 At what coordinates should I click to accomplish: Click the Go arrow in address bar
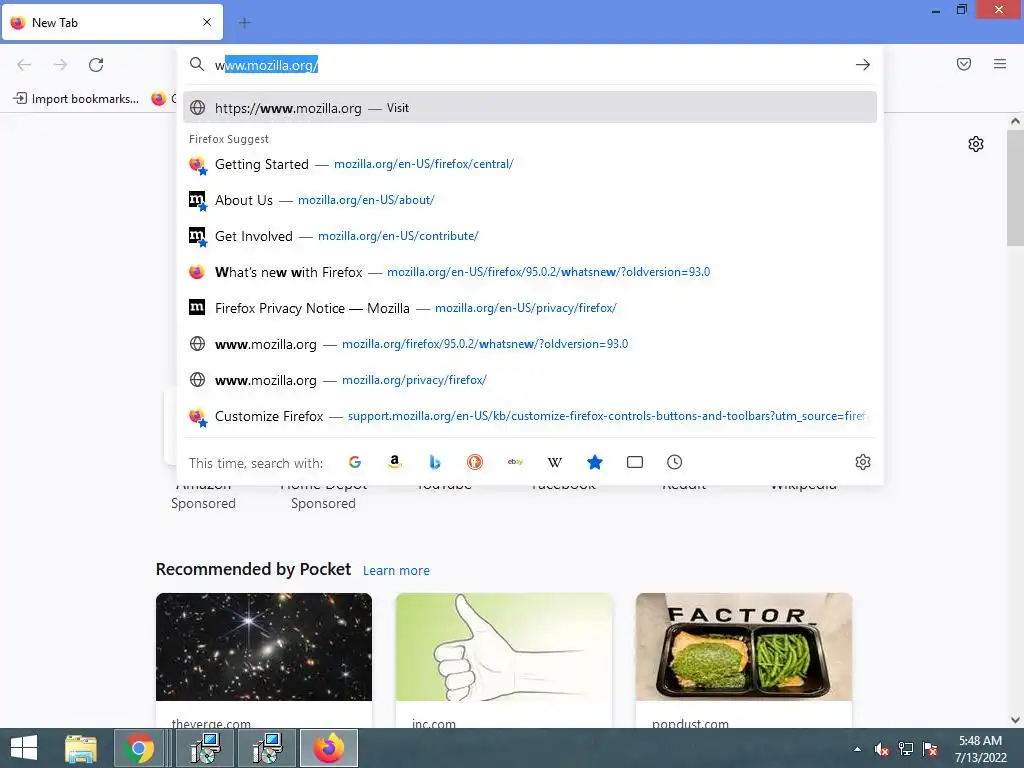(863, 65)
